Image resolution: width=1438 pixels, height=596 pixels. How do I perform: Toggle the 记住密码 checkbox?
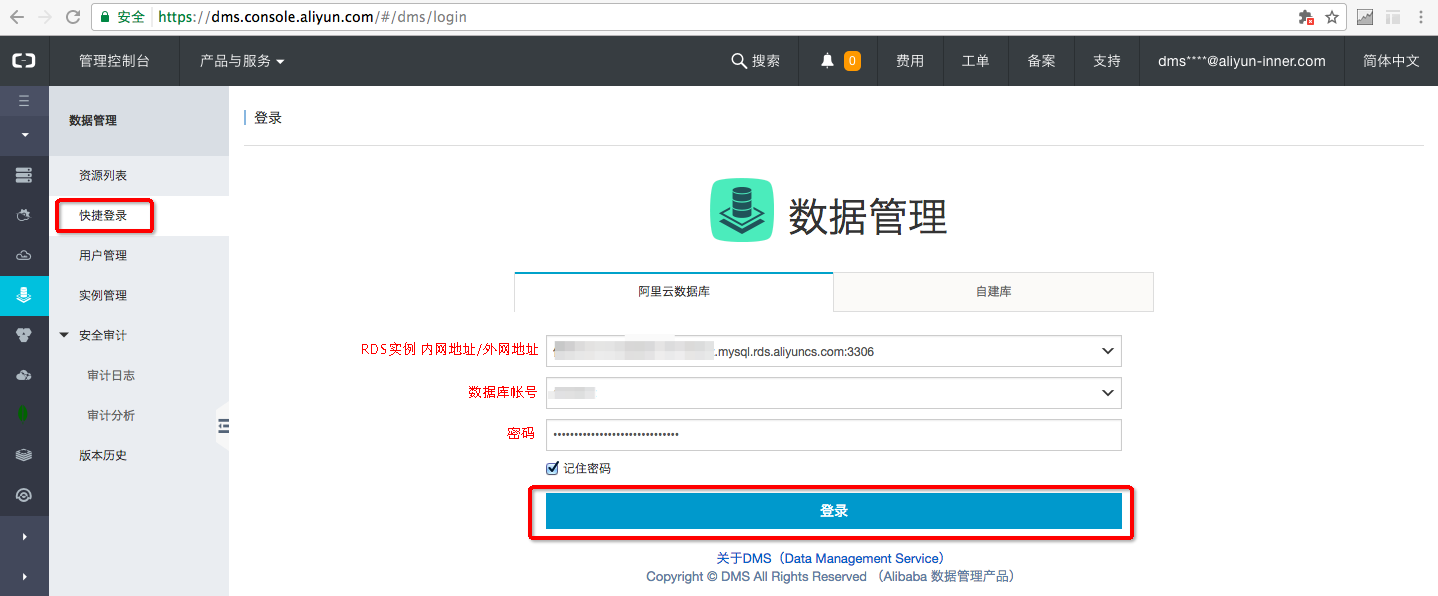coord(552,468)
